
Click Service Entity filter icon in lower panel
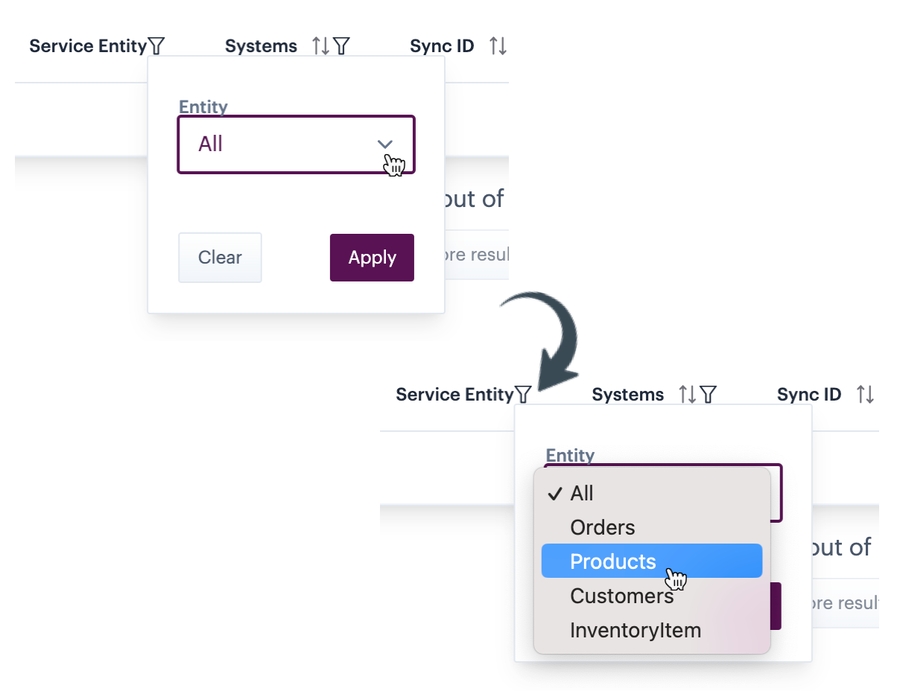pos(523,394)
